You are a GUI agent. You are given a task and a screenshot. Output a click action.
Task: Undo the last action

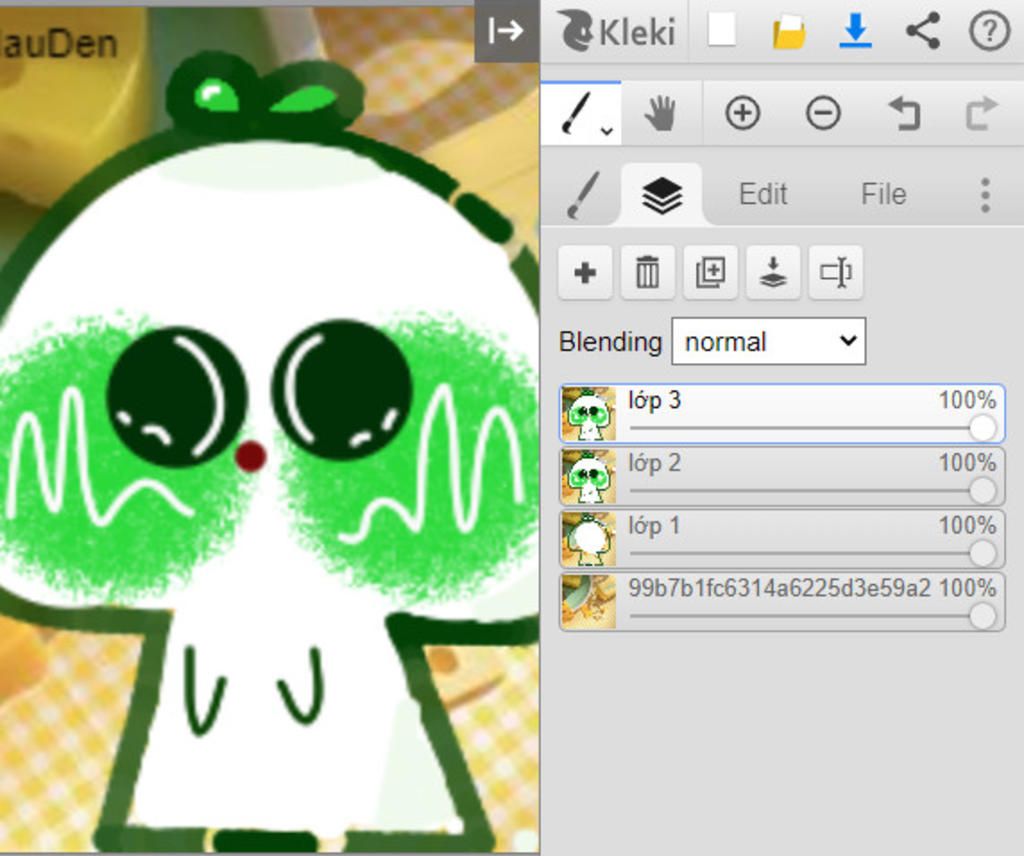904,114
